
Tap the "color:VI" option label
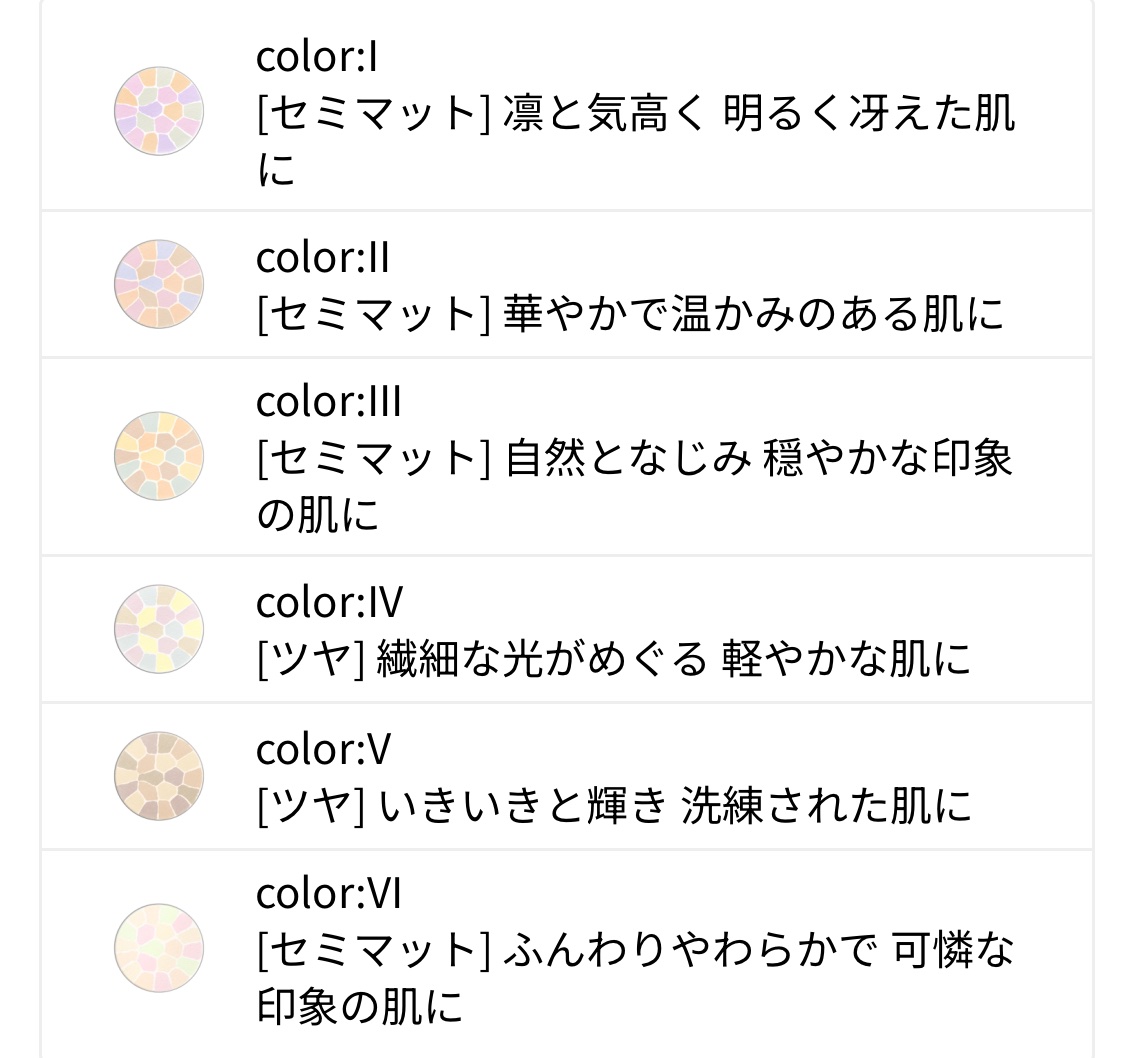328,893
